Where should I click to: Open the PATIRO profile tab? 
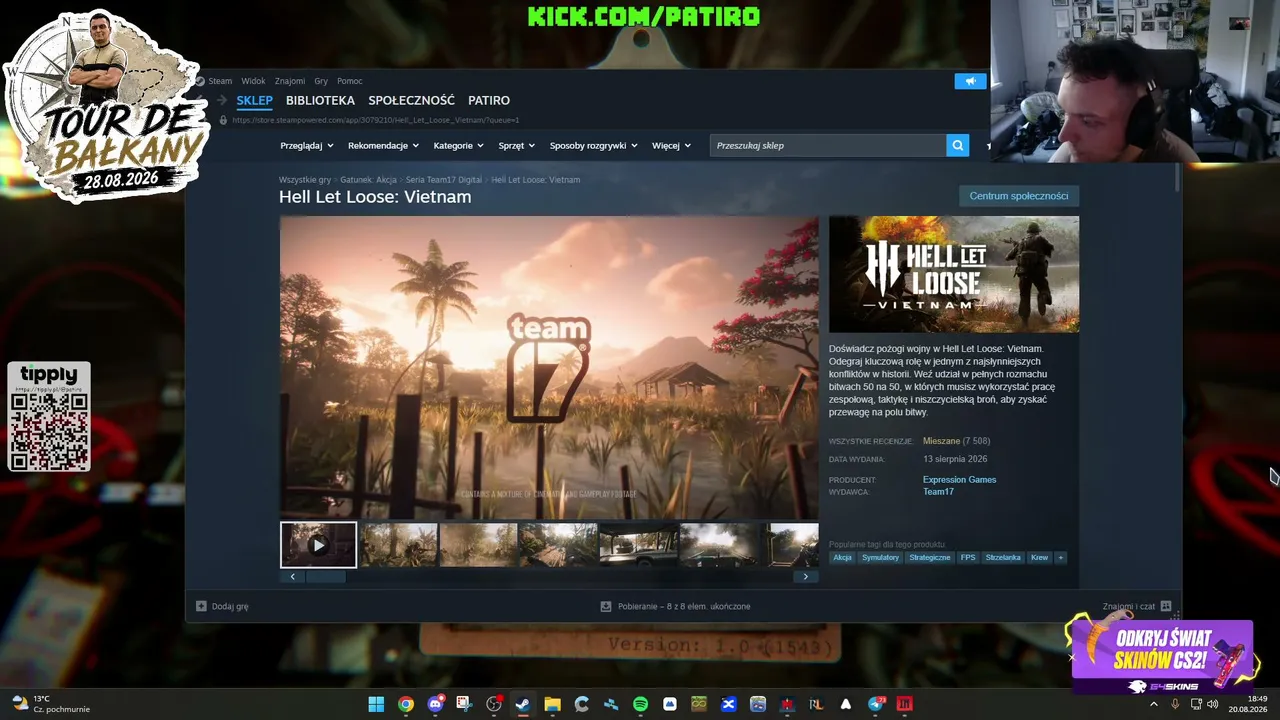(489, 100)
